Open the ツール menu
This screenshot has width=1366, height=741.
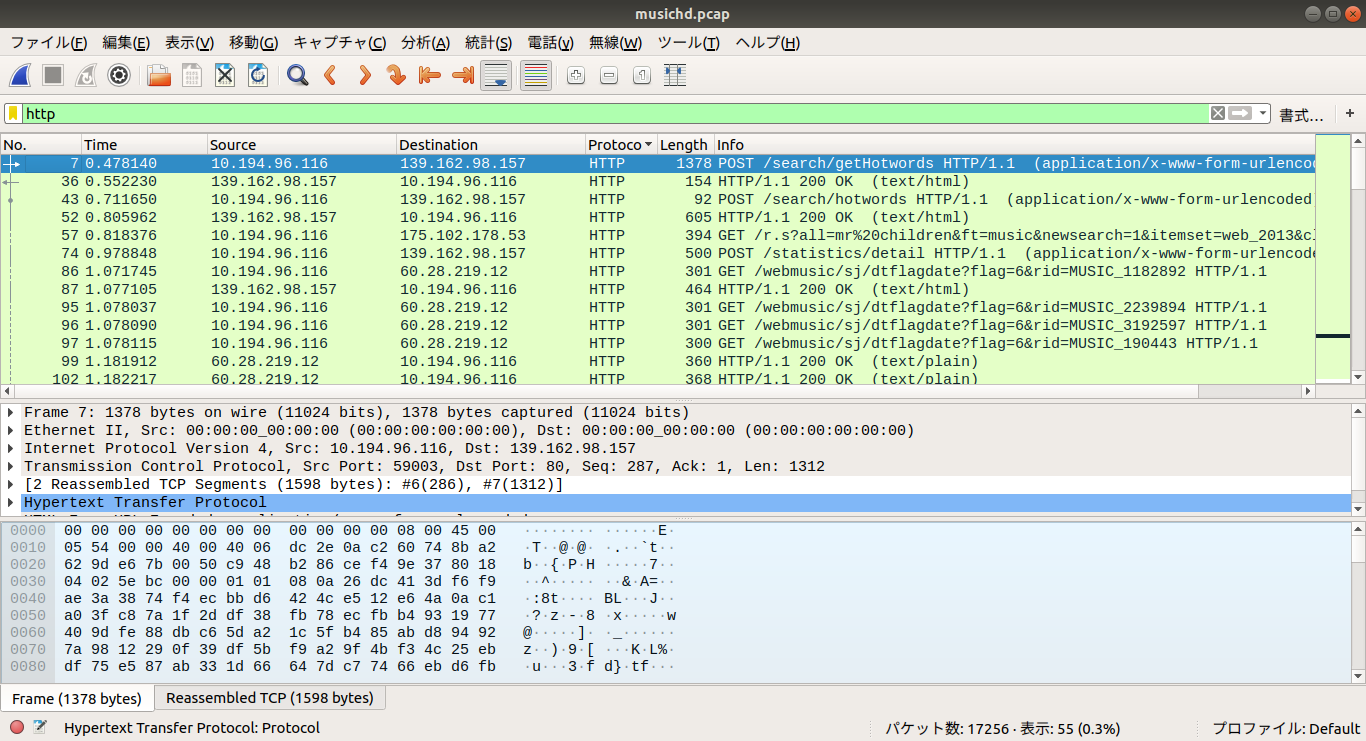click(x=688, y=43)
